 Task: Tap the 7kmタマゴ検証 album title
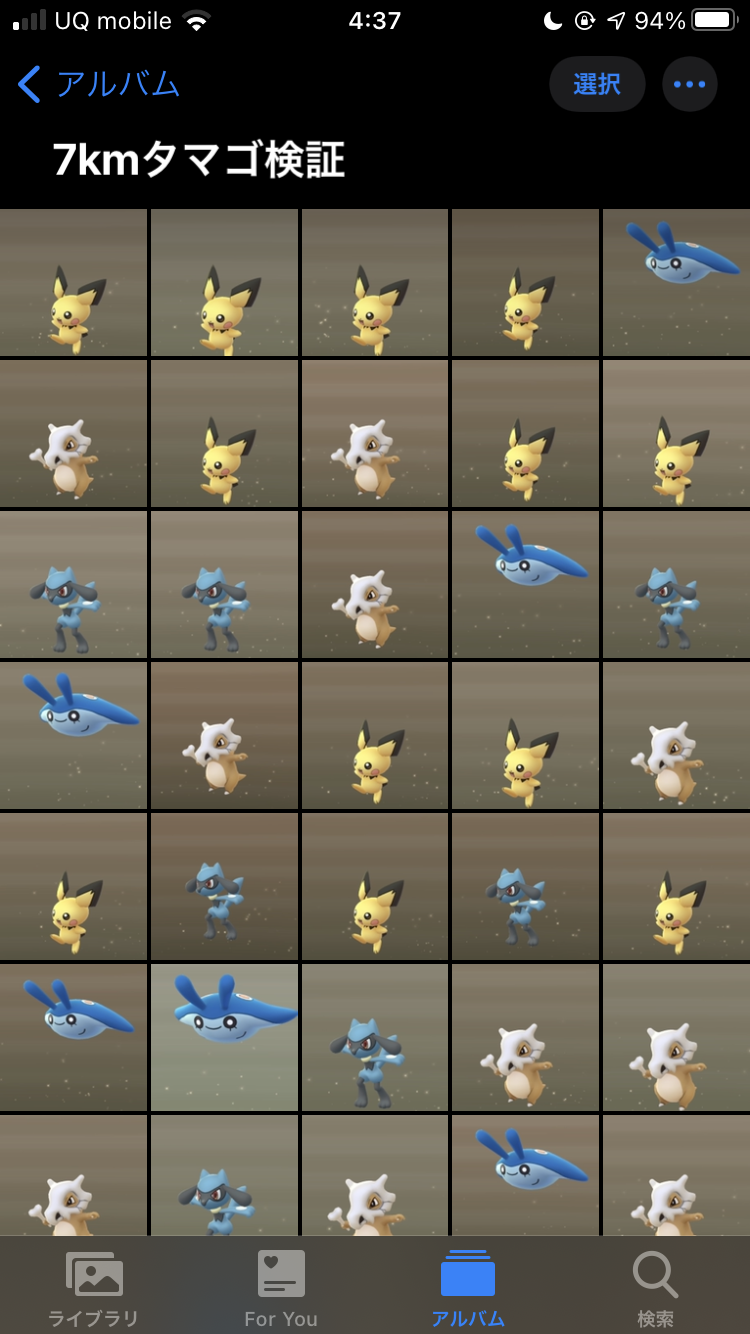[199, 160]
